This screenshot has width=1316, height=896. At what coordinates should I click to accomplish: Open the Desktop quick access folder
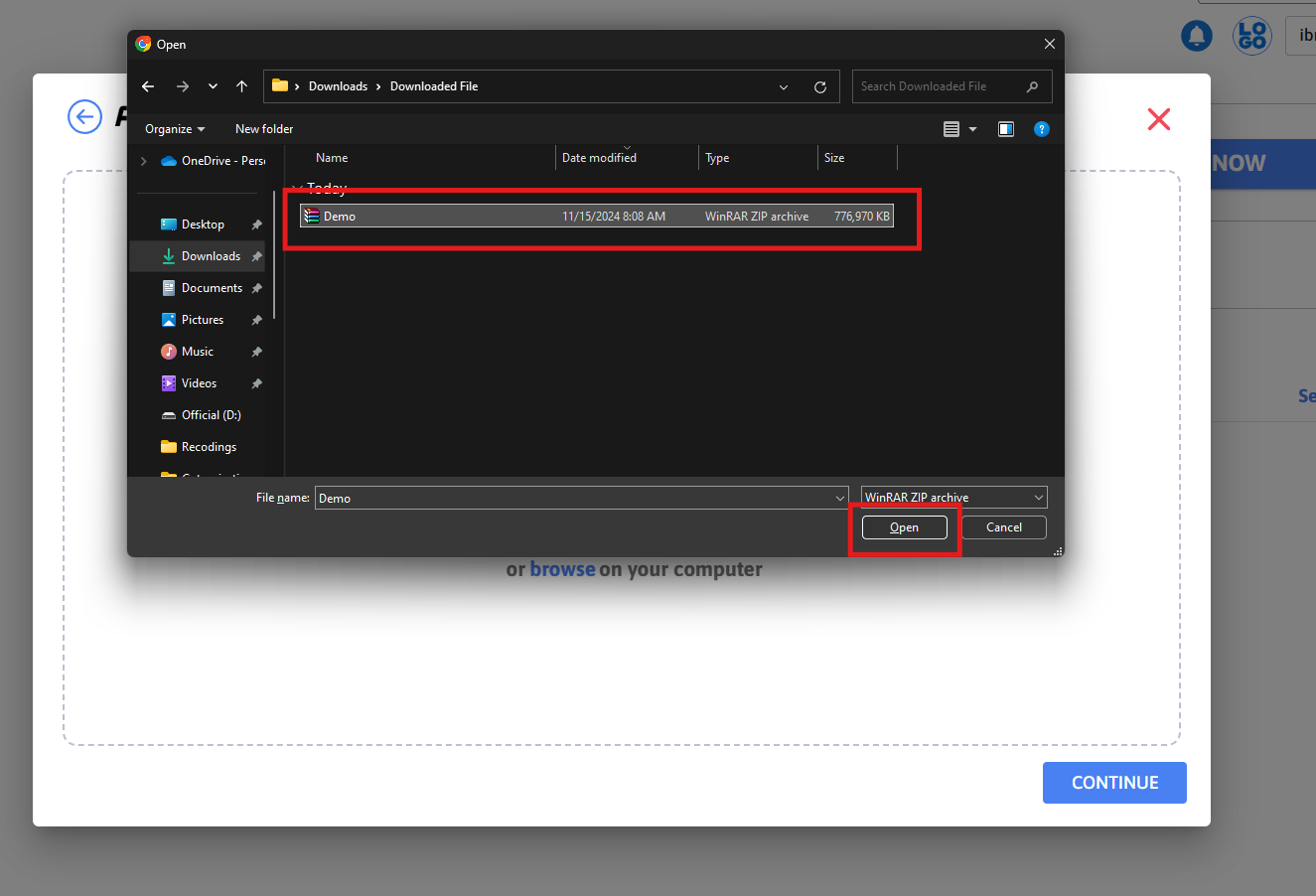203,224
